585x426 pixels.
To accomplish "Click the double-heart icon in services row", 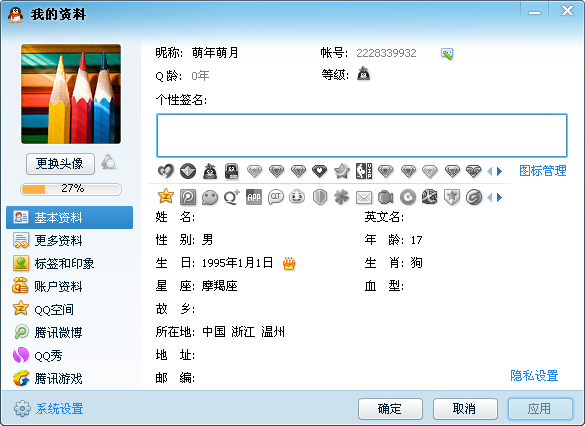I will click(x=166, y=171).
